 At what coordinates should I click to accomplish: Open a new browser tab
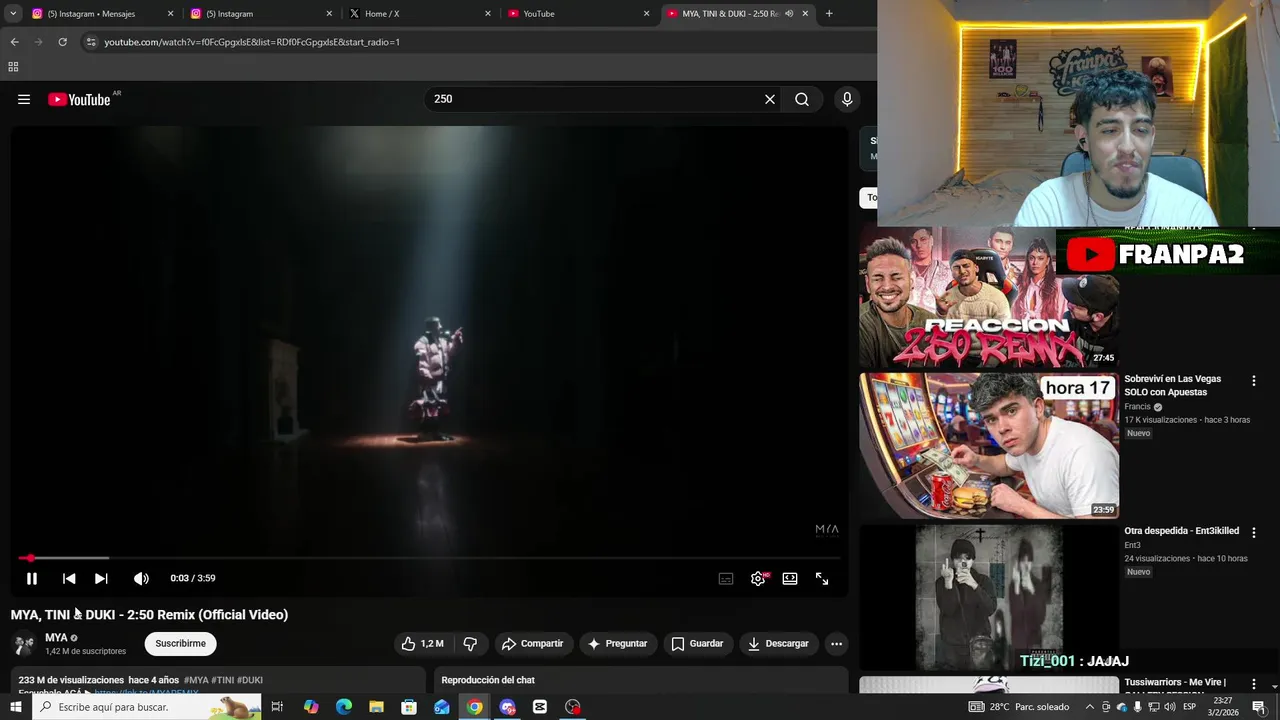829,14
